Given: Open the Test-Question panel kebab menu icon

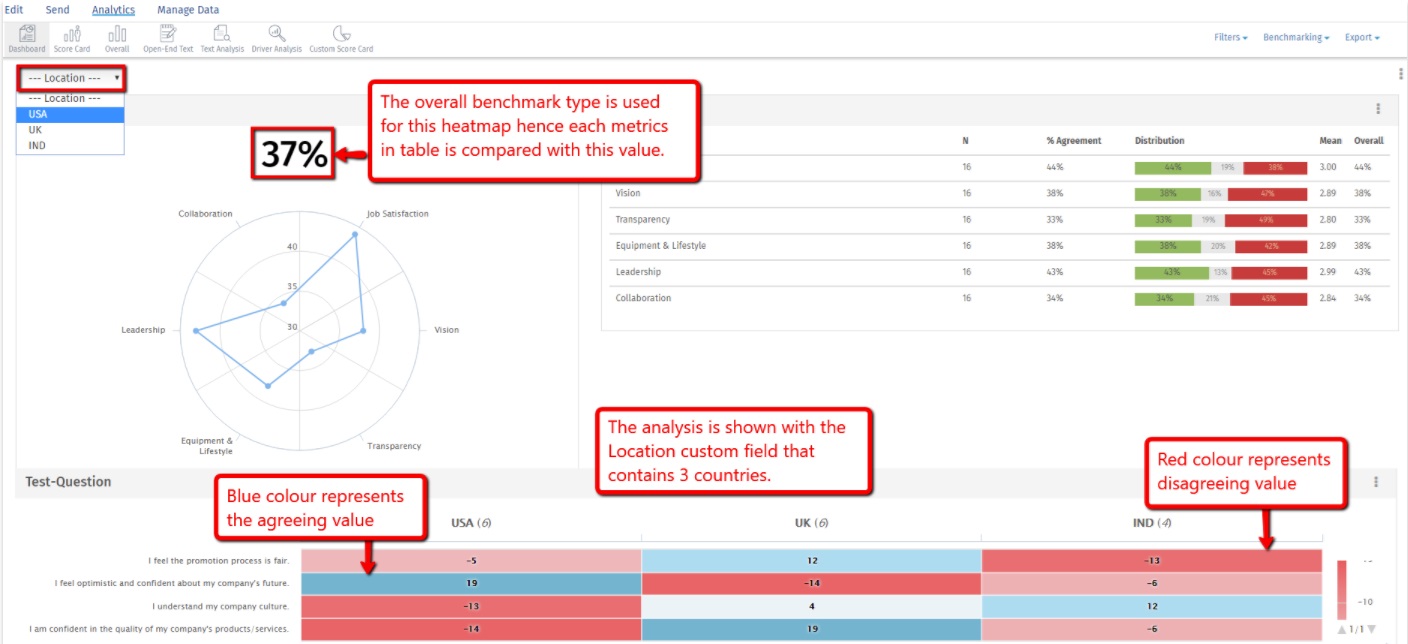Looking at the screenshot, I should coord(1376,481).
